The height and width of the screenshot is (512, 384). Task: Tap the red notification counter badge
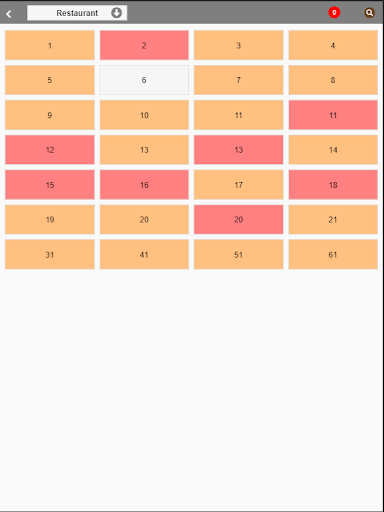tap(334, 13)
